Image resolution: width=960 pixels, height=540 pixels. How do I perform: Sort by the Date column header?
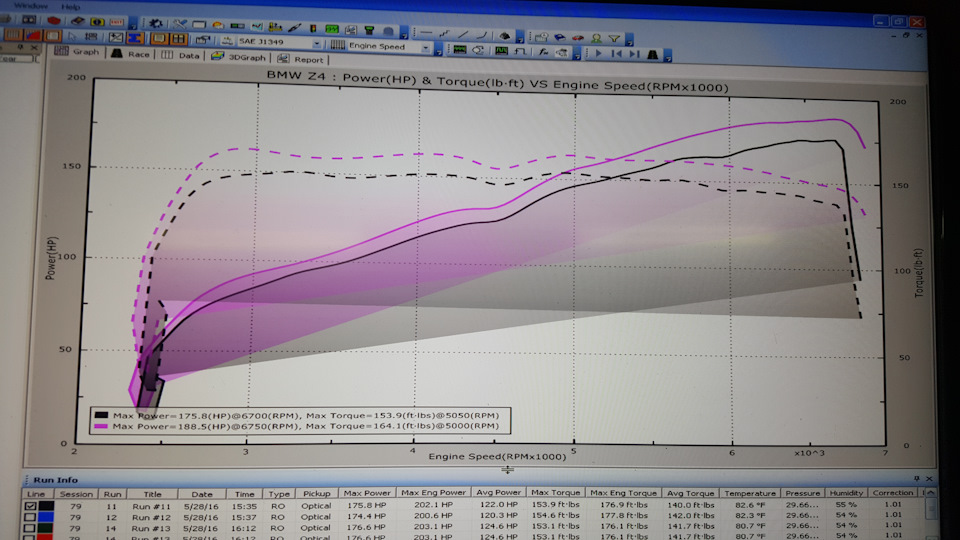[x=202, y=494]
